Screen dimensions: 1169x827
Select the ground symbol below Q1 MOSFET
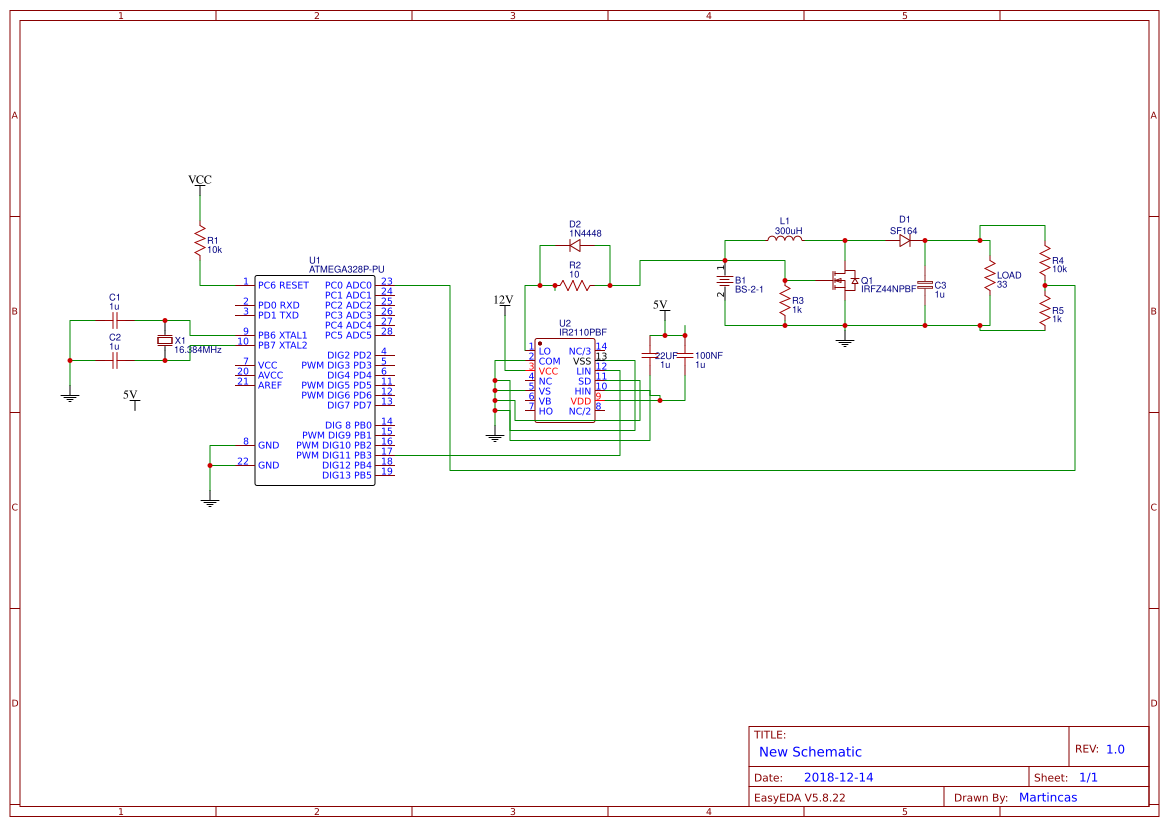845,341
